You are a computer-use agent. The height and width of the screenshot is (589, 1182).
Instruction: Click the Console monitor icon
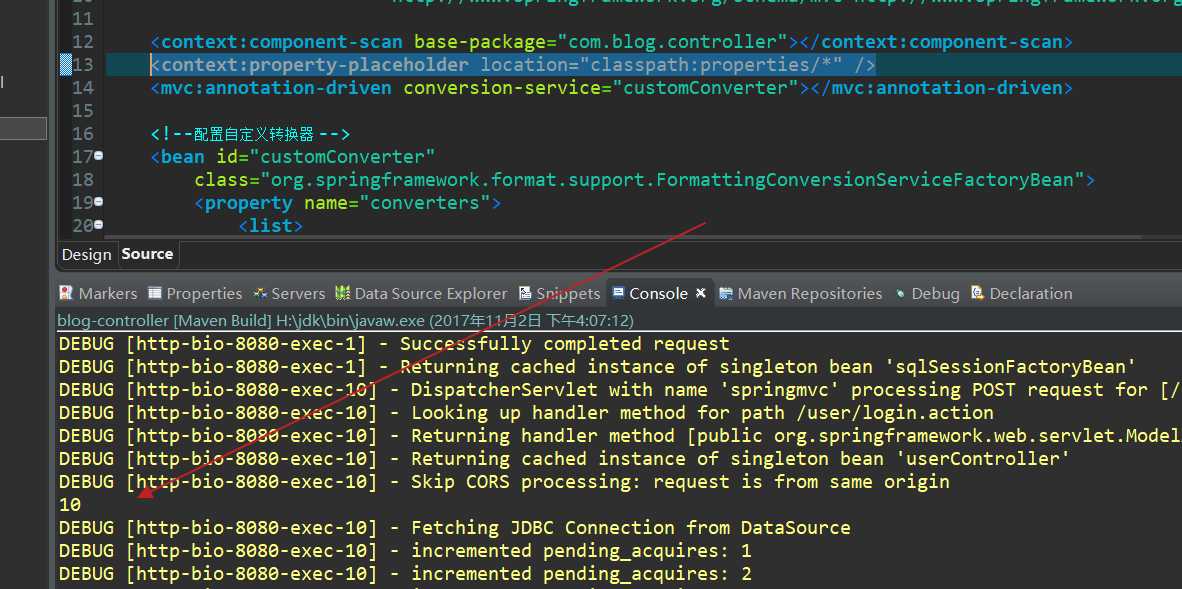pos(618,293)
